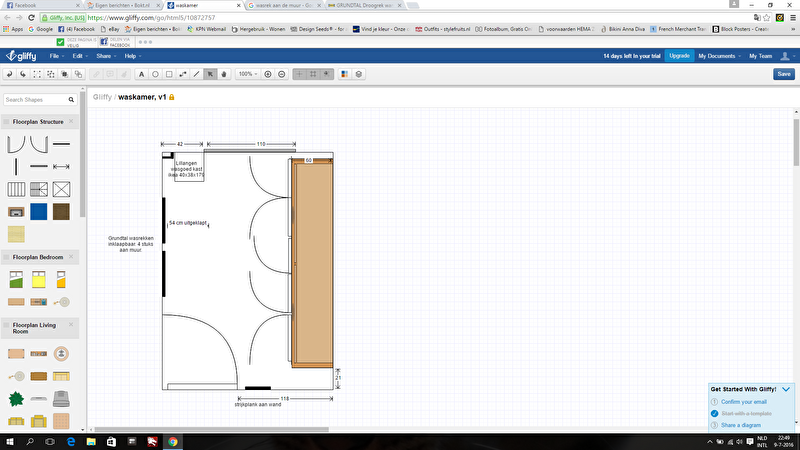The image size is (800, 450).
Task: Collapse the Get Started With Gliffy panel
Action: 786,389
